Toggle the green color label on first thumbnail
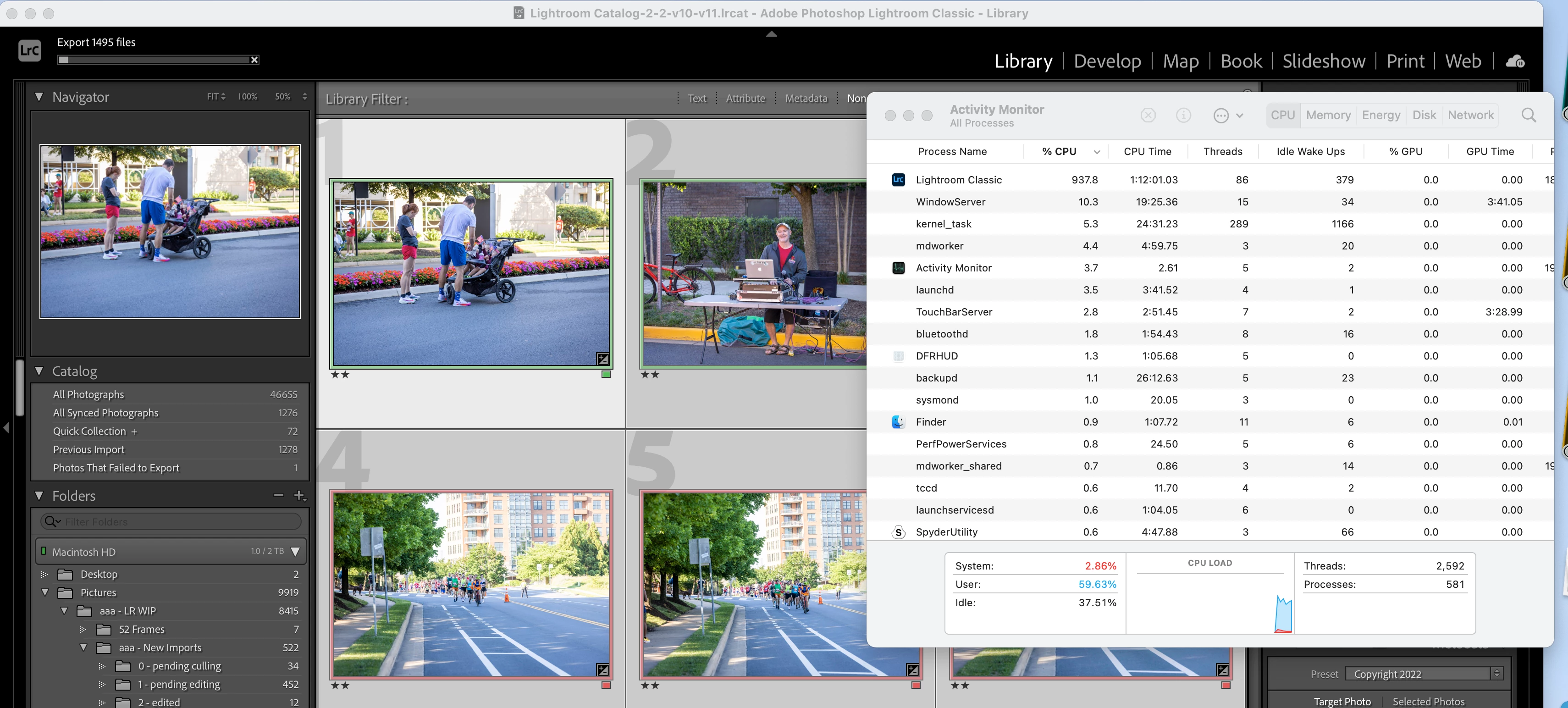 [x=606, y=374]
